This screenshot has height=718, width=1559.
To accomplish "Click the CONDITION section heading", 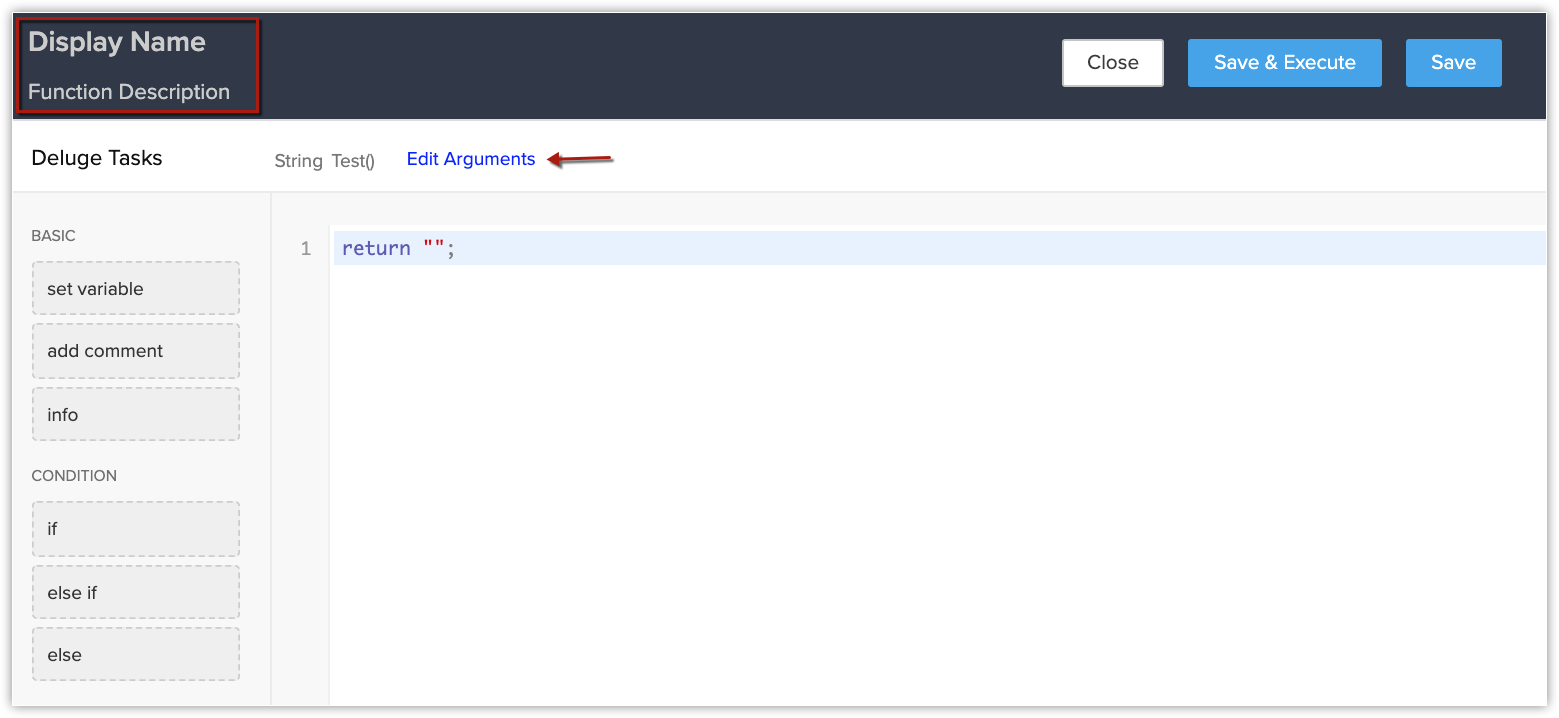I will tap(74, 476).
